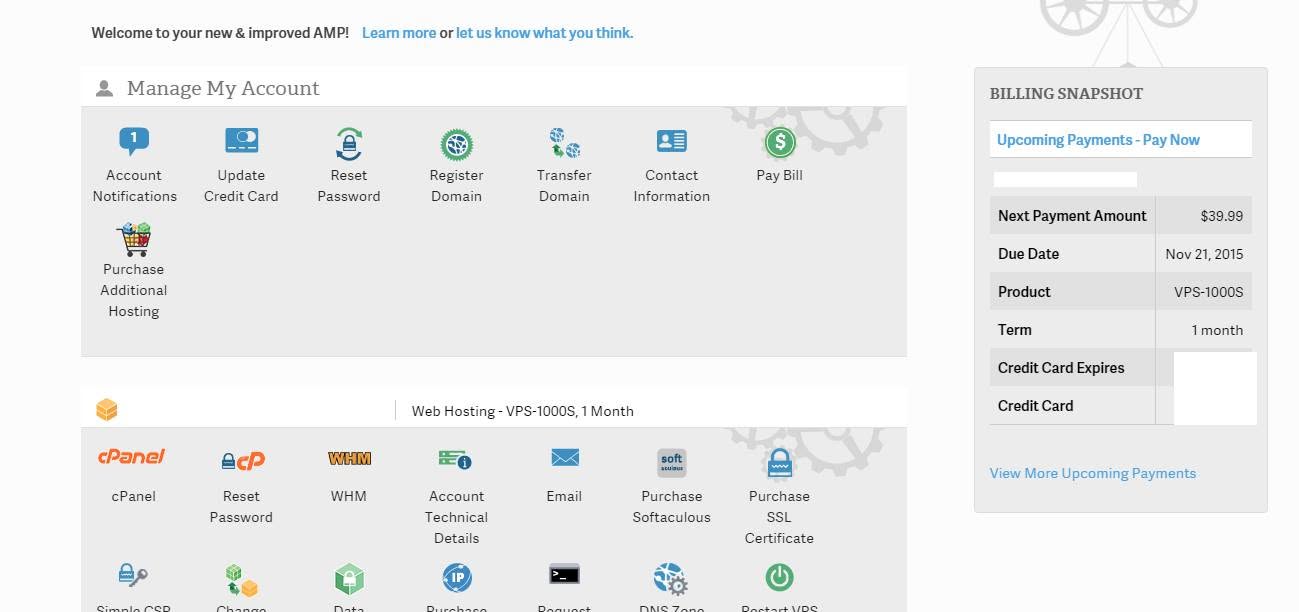Open the Request terminal icon

(x=565, y=575)
